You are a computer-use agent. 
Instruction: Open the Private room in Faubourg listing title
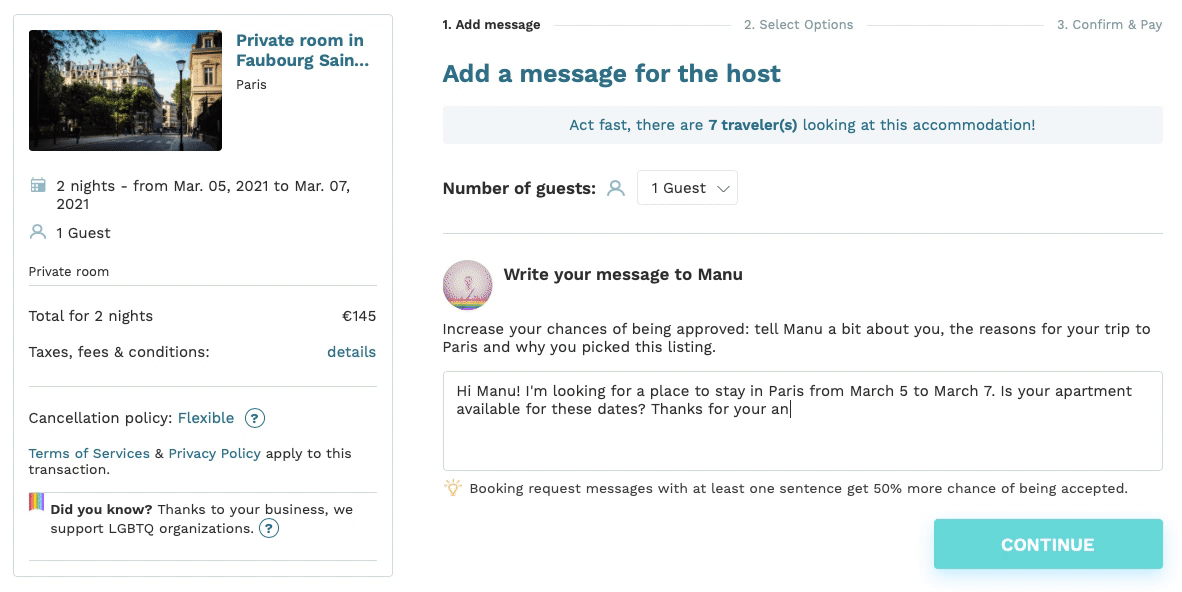[301, 50]
